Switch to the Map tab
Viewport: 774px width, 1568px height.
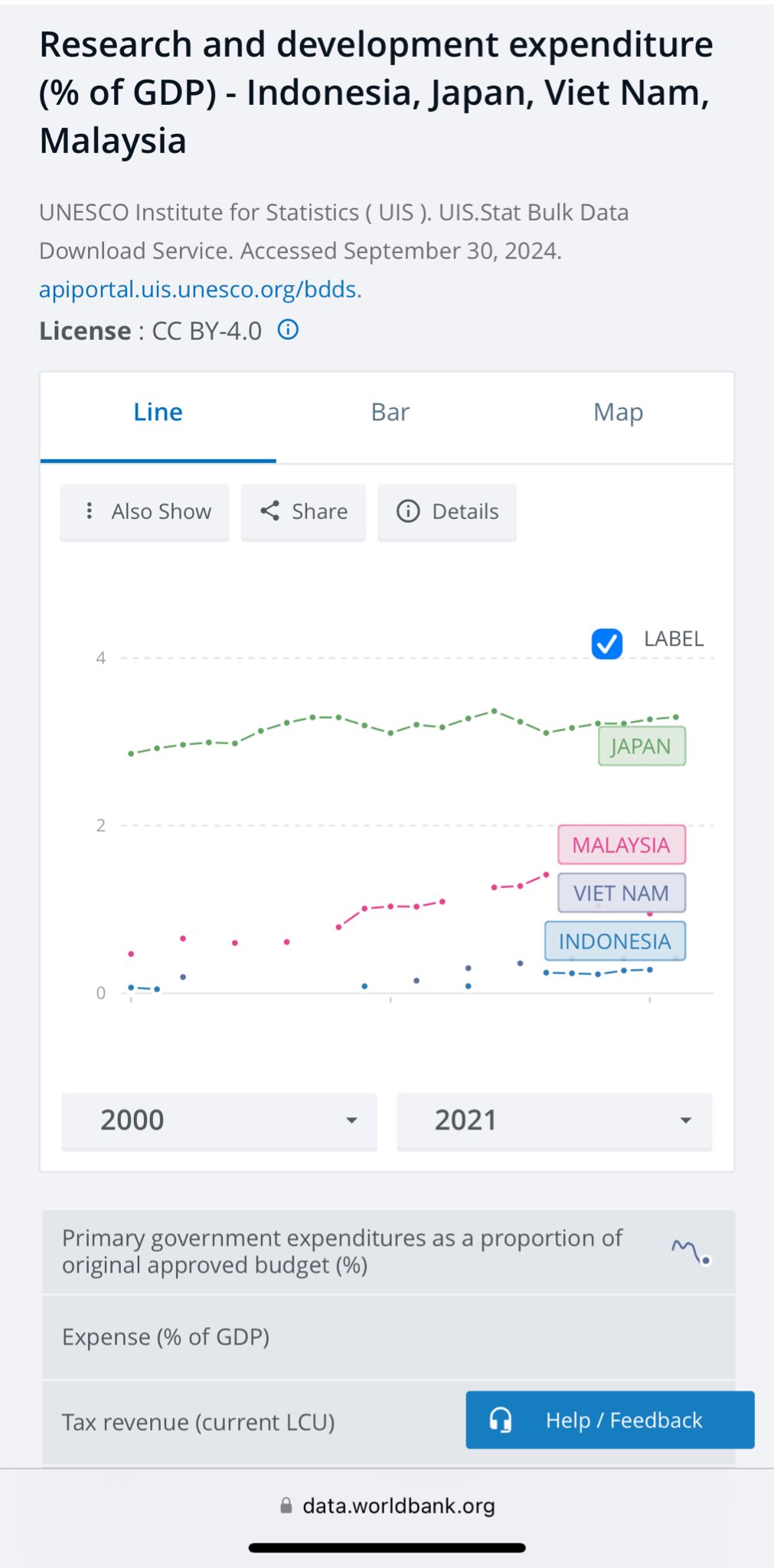(618, 413)
